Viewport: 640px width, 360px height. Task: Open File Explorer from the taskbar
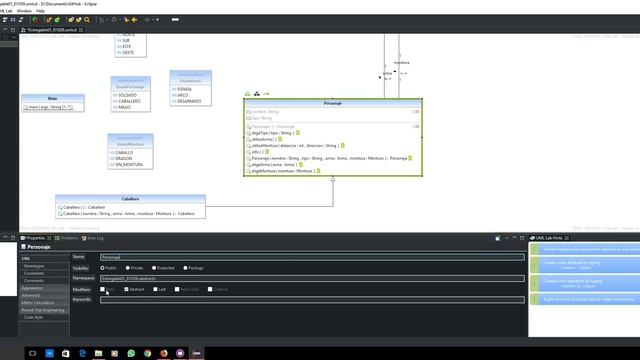tap(98, 353)
